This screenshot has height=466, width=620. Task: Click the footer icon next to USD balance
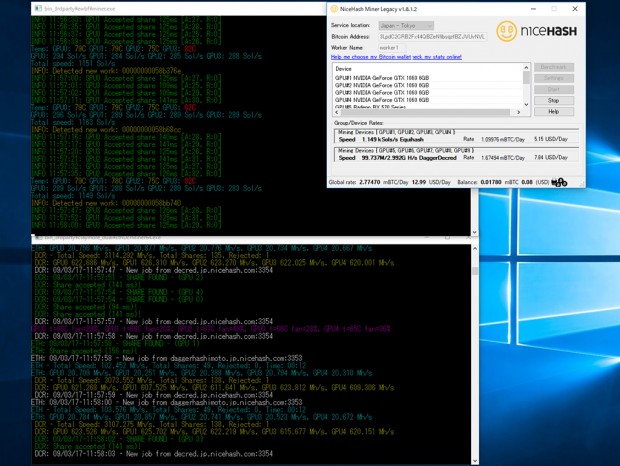tap(559, 182)
